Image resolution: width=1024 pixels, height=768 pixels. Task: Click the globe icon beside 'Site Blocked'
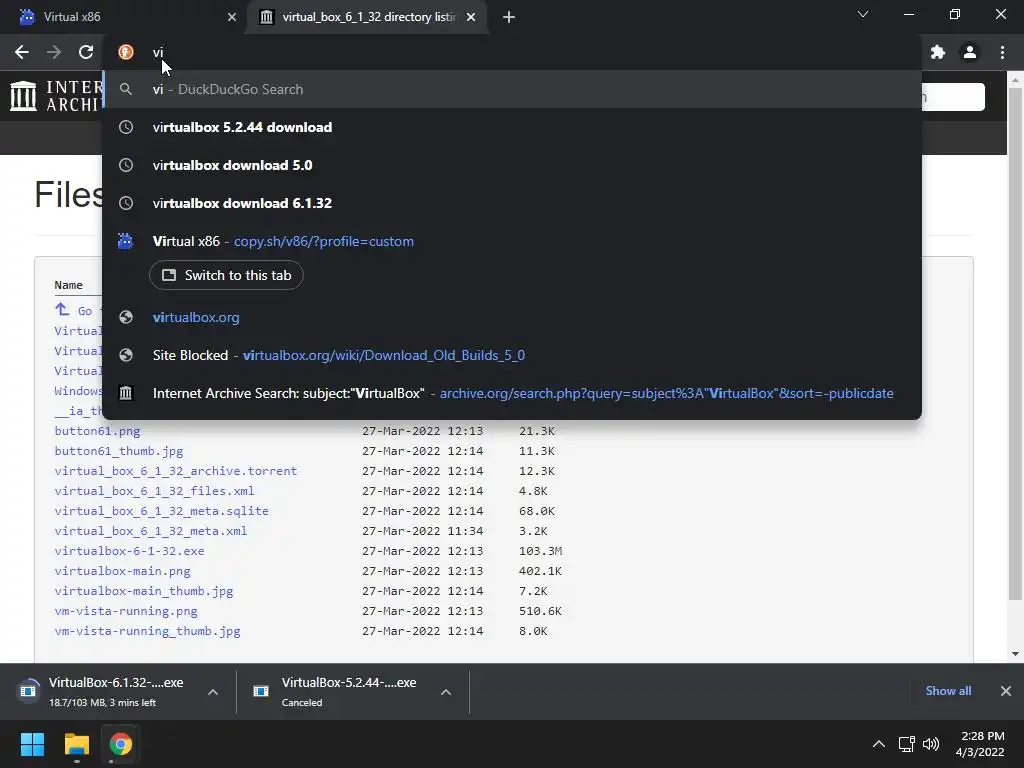pos(126,355)
